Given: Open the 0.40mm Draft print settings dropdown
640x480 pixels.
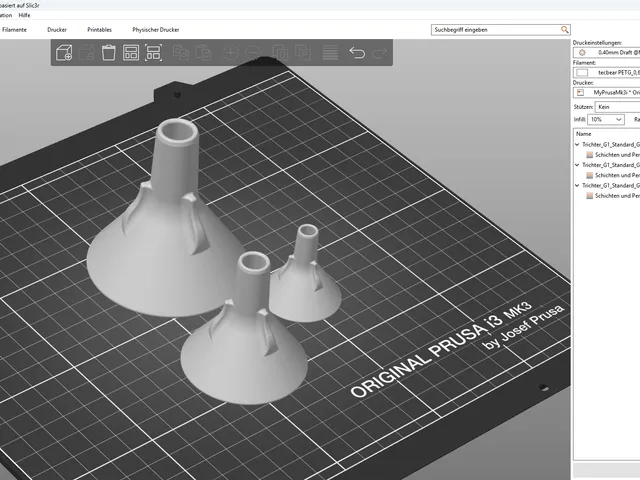Looking at the screenshot, I should coord(607,52).
